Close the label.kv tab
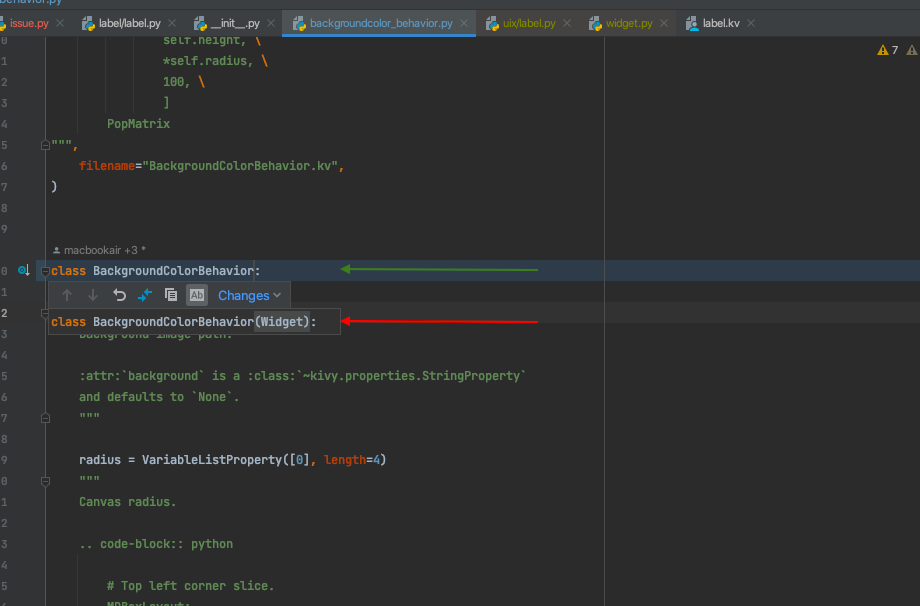920x606 pixels. pos(751,23)
